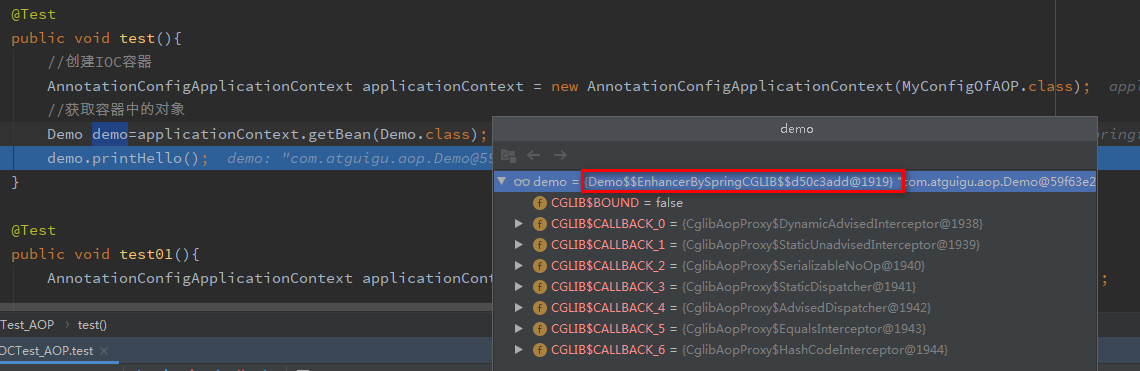This screenshot has height=371, width=1140.
Task: Click the field icon of CGLIB$CALLBACK_6
Action: coord(539,350)
